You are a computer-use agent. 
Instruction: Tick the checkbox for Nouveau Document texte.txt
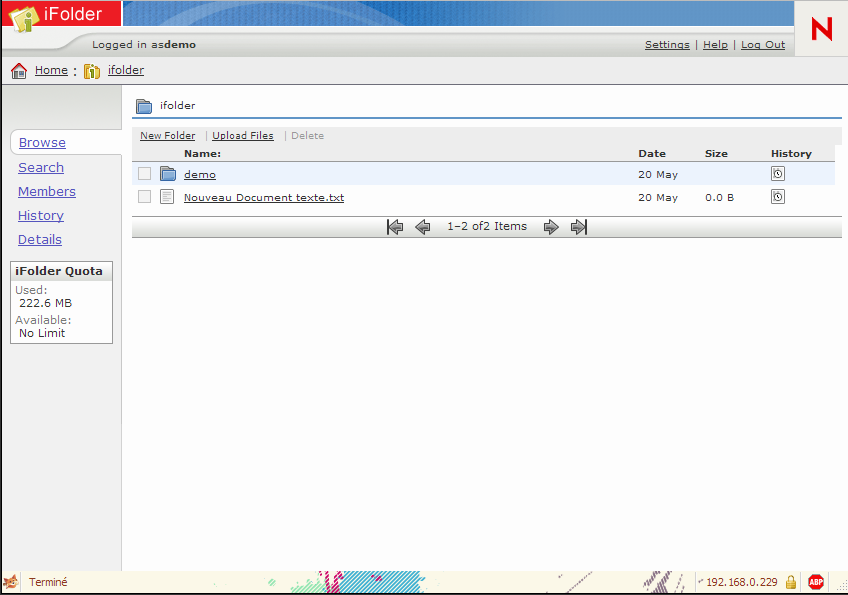point(144,196)
